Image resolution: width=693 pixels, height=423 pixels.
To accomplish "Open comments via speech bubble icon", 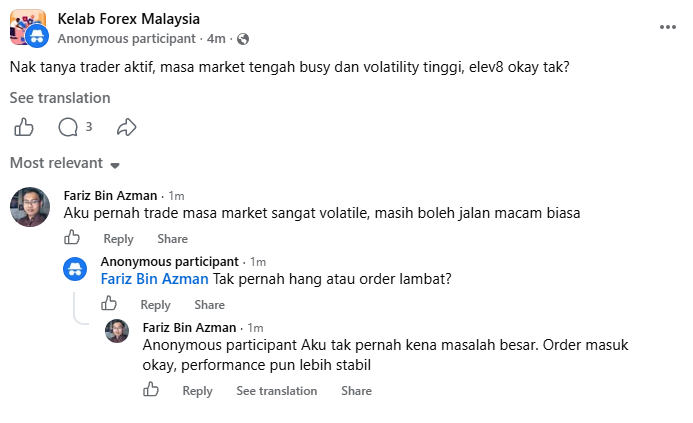I will click(68, 127).
